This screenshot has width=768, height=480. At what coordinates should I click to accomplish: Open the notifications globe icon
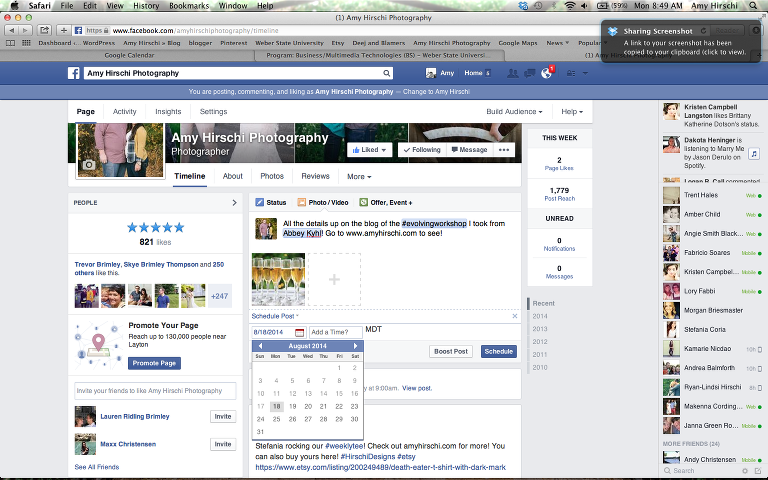click(546, 73)
